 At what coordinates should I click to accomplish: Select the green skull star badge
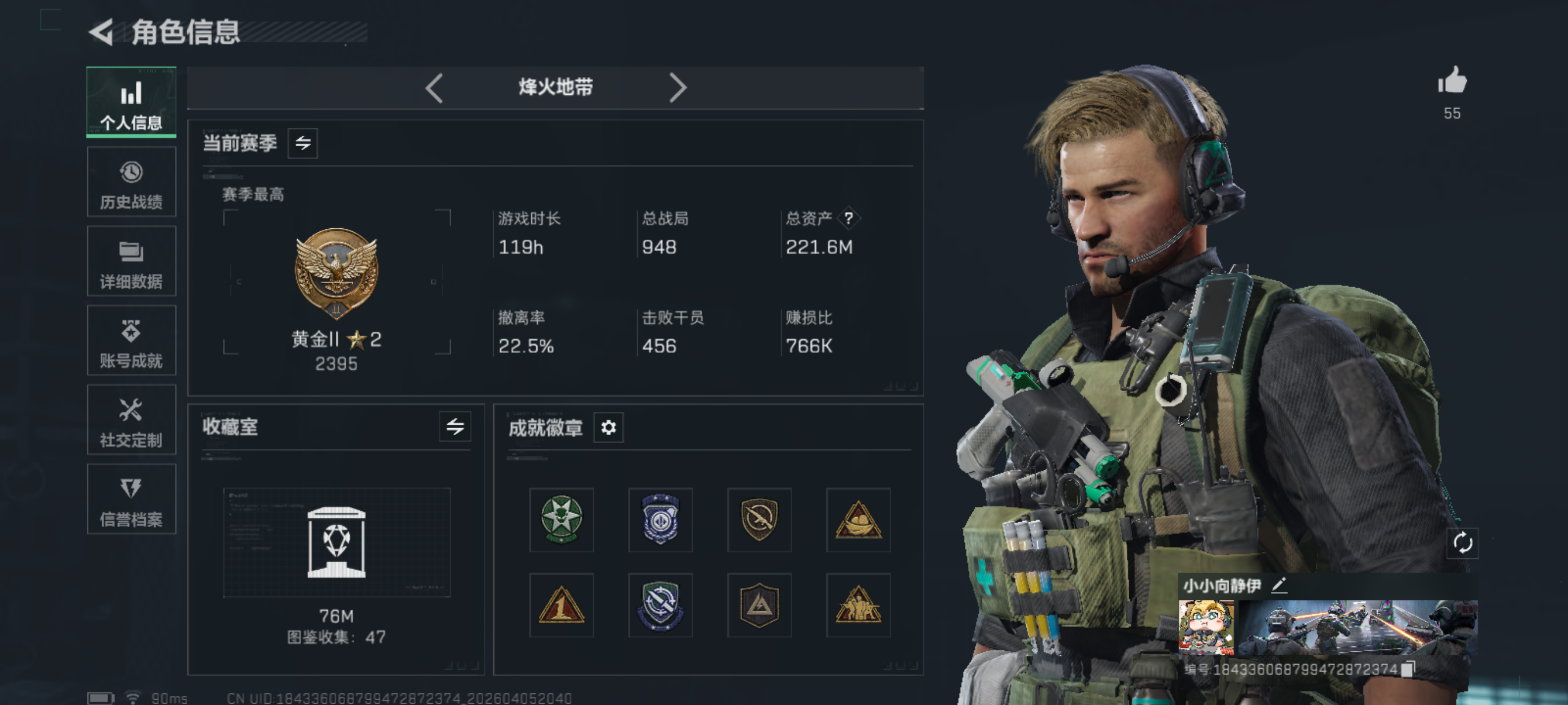(561, 520)
